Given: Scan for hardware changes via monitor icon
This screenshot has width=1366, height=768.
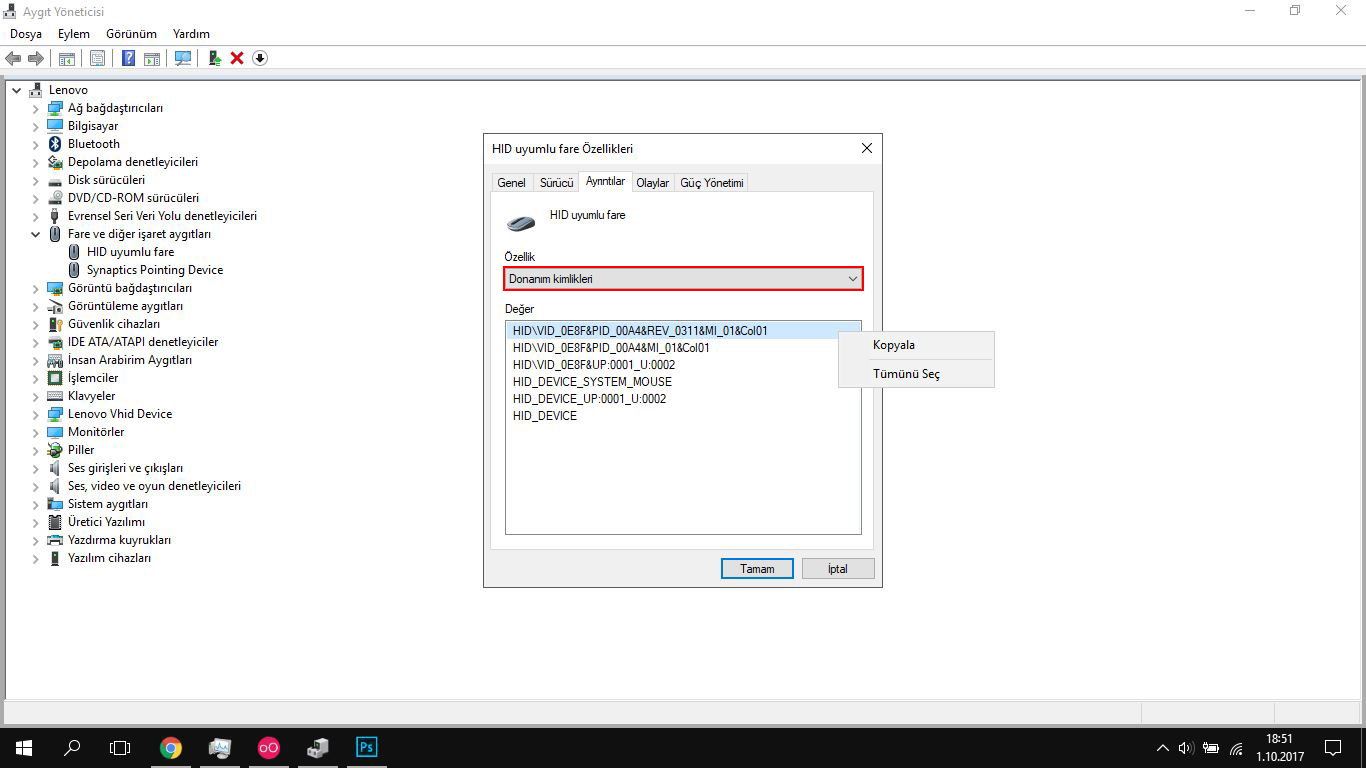Looking at the screenshot, I should coord(183,58).
